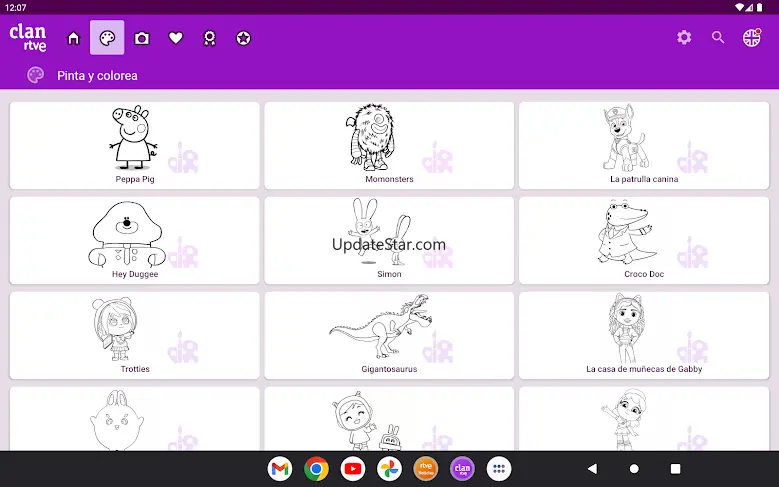Open the Home tab icon
779x487 pixels.
[74, 38]
